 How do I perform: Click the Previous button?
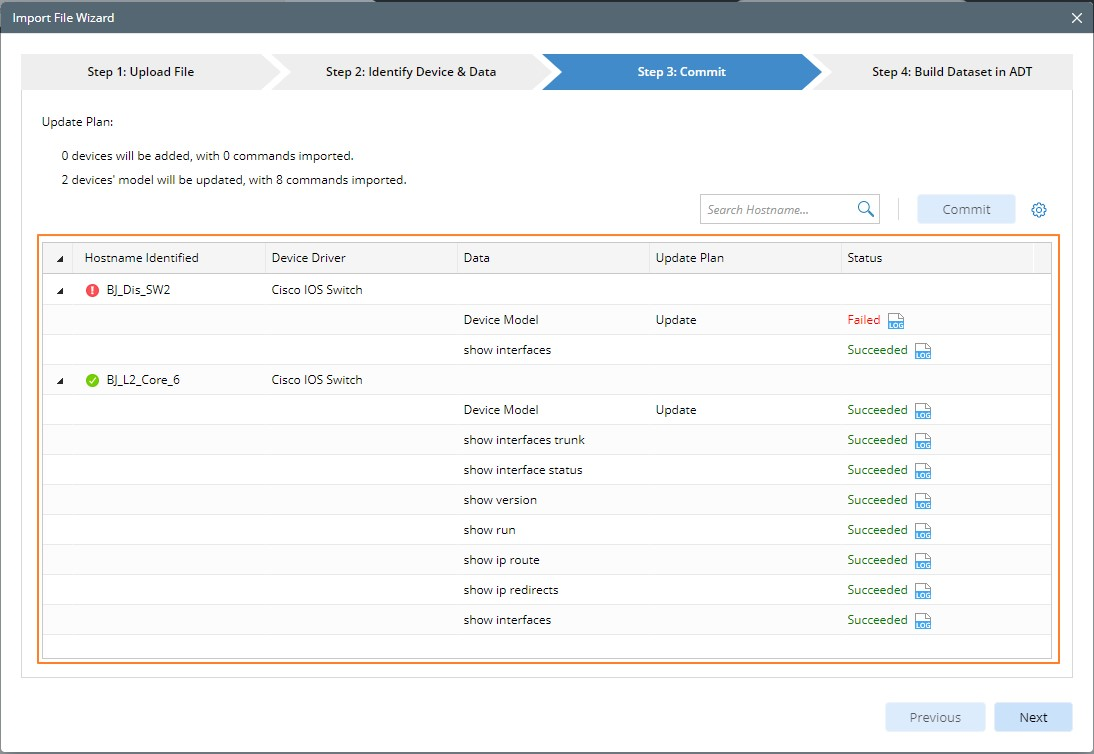coord(935,717)
